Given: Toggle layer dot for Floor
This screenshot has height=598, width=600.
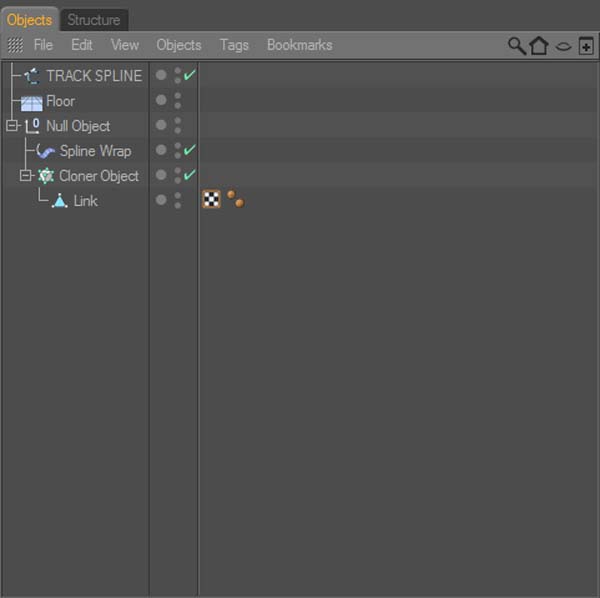Looking at the screenshot, I should tap(161, 100).
